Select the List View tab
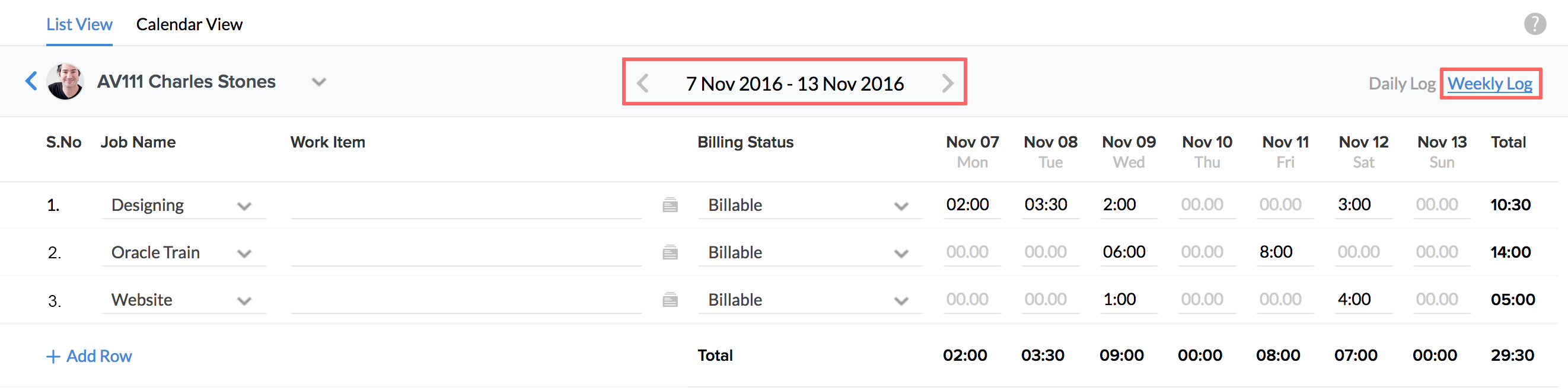This screenshot has width=1568, height=391. 79,24
